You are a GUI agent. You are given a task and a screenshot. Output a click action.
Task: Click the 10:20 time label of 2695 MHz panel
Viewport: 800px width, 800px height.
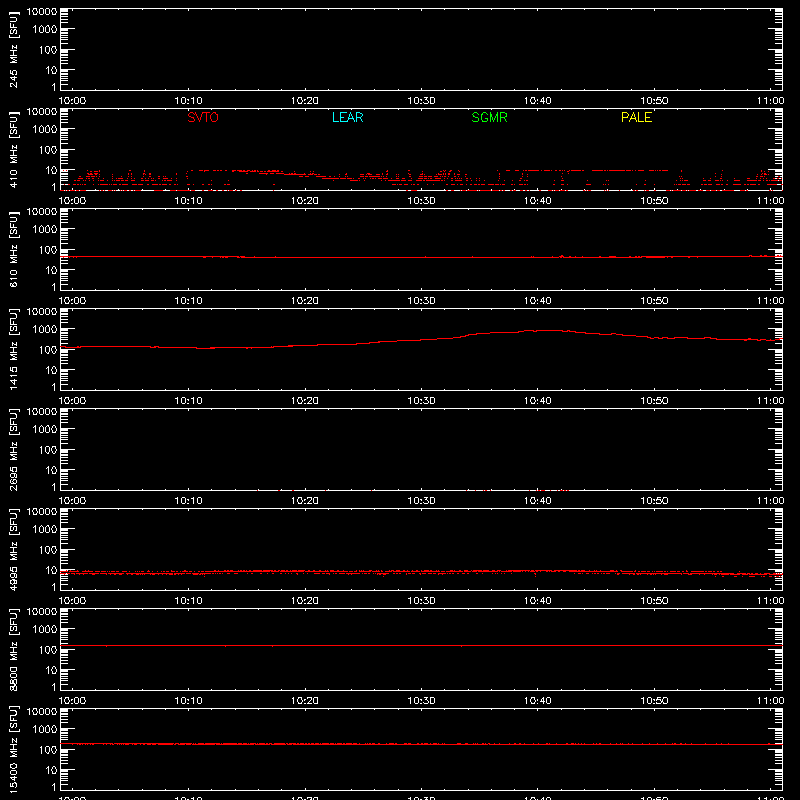click(305, 501)
